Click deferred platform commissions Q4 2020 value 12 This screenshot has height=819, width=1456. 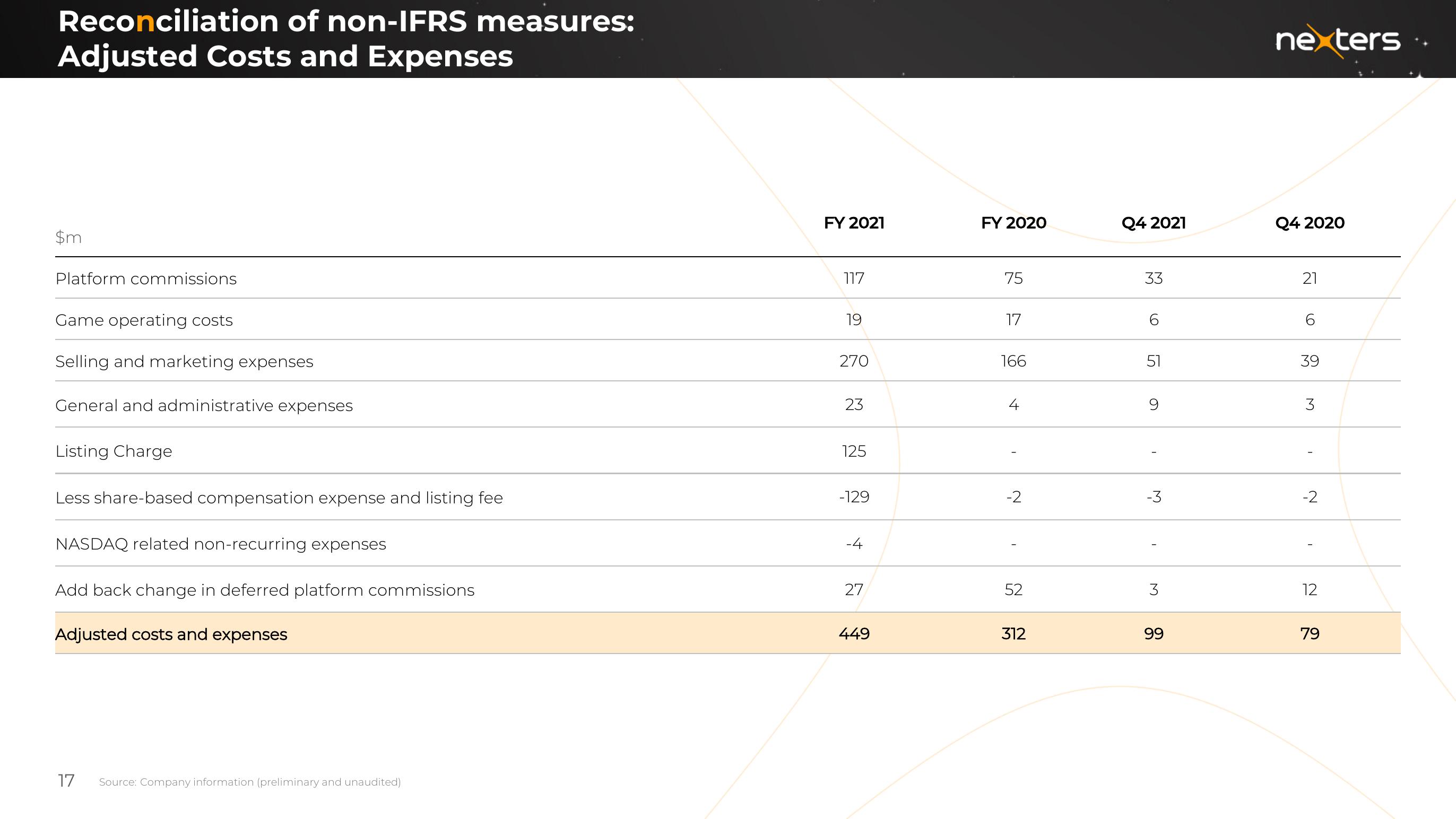coord(1310,589)
